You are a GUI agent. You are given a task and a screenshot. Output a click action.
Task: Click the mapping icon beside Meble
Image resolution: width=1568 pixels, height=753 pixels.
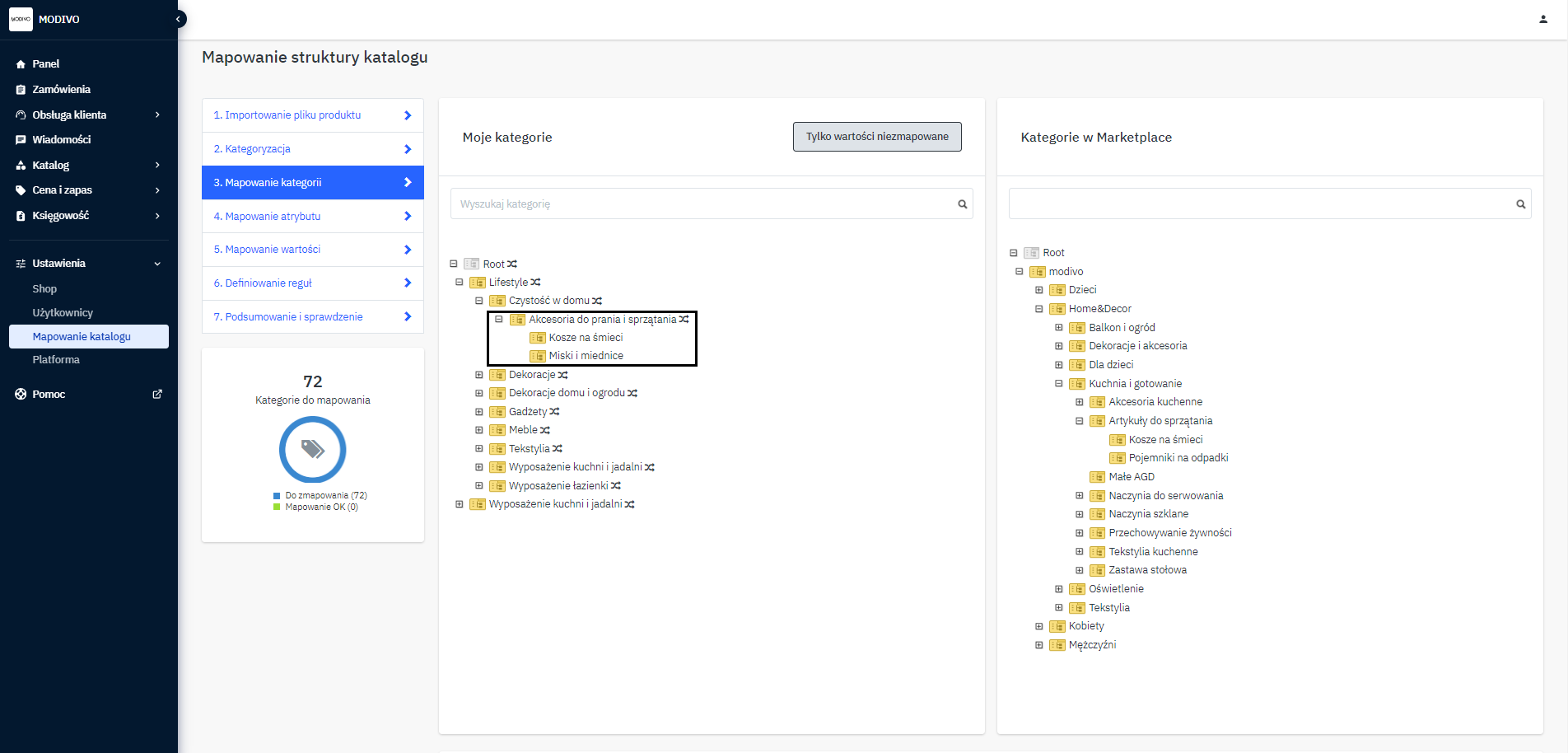coord(545,430)
